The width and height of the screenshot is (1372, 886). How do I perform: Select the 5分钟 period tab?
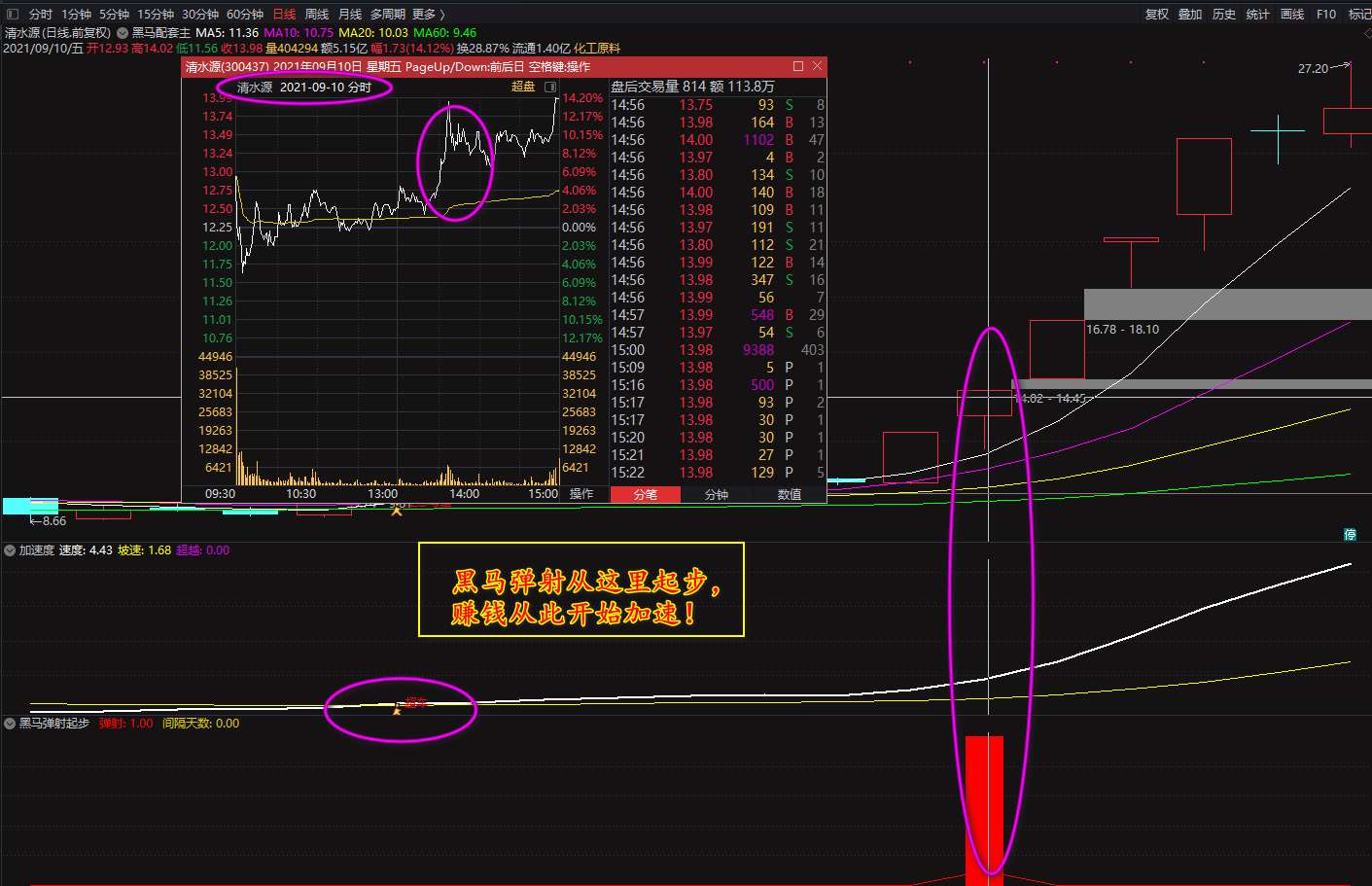114,15
